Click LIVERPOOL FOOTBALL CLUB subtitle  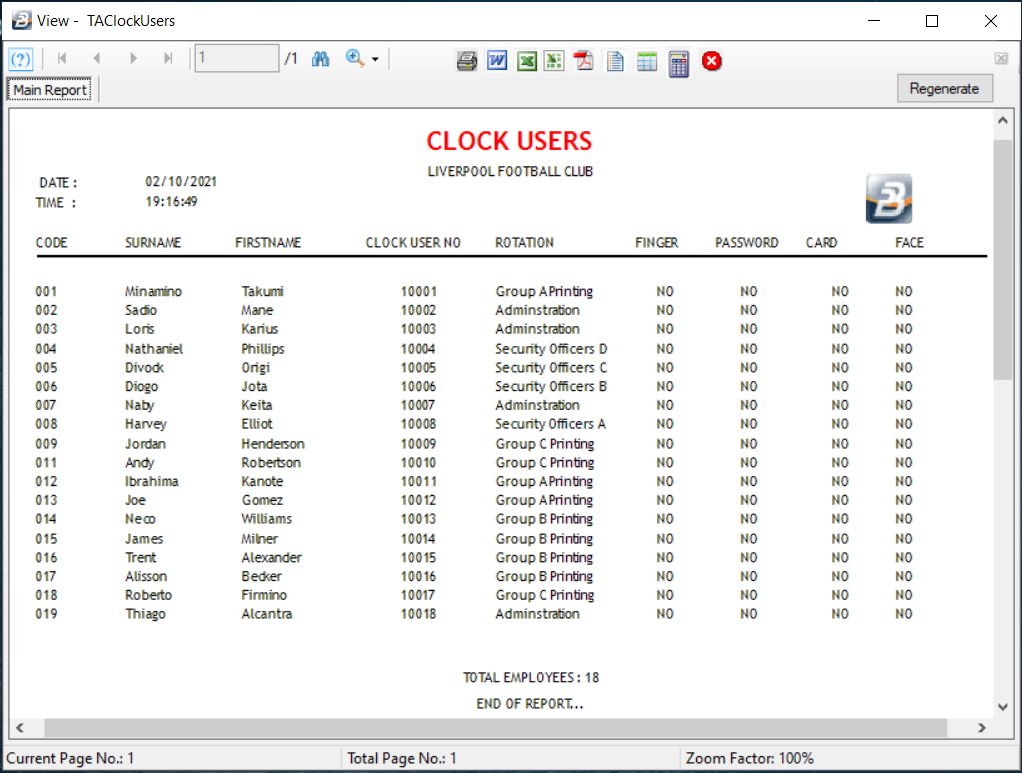[510, 171]
